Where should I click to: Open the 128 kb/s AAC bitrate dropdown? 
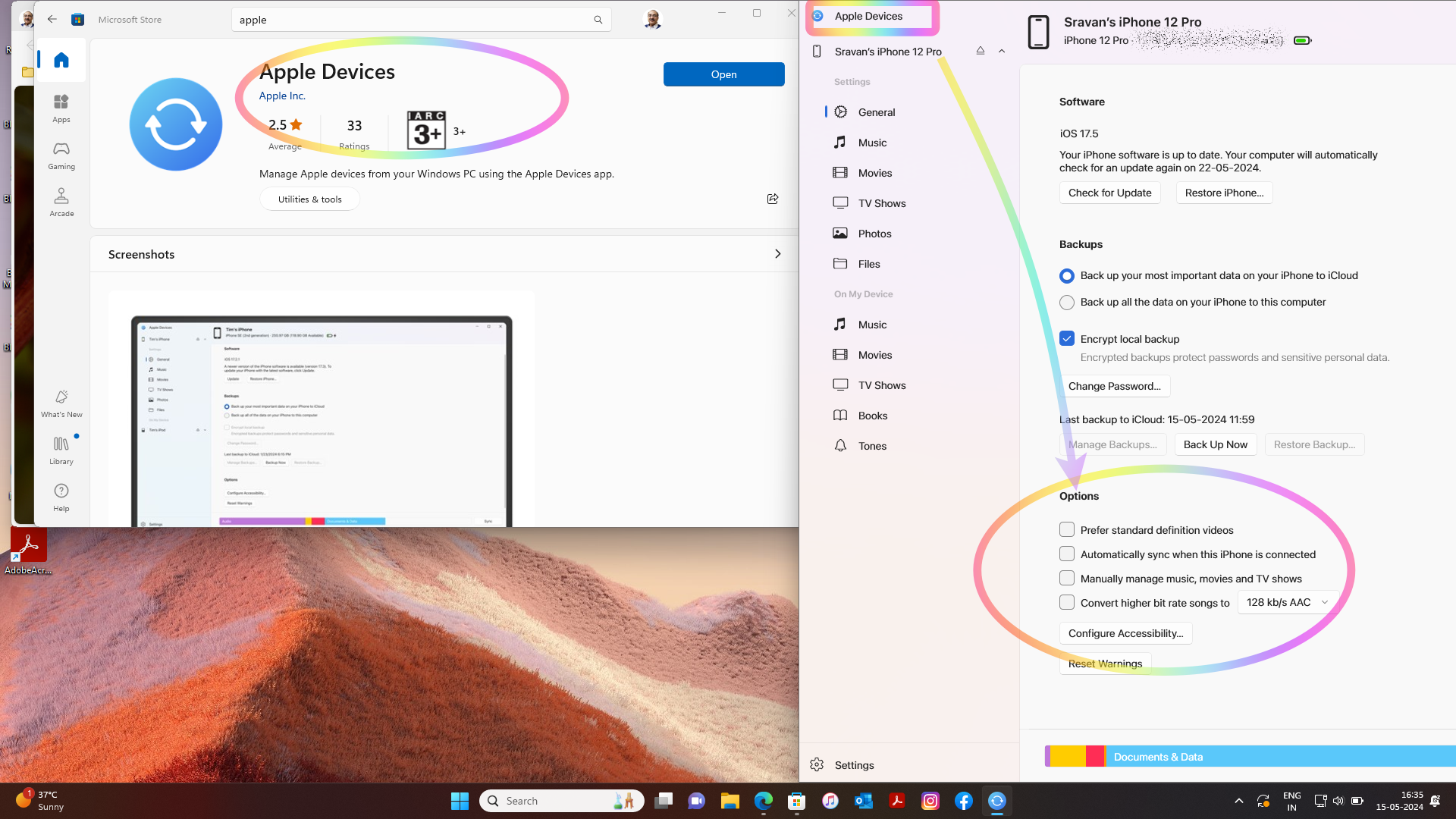point(1286,602)
